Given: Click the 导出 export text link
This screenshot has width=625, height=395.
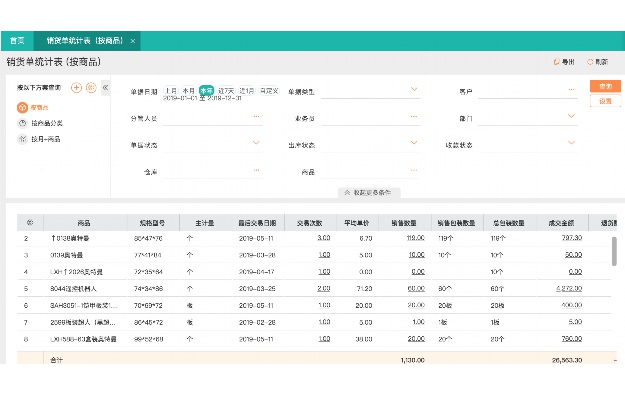Looking at the screenshot, I should pos(568,62).
